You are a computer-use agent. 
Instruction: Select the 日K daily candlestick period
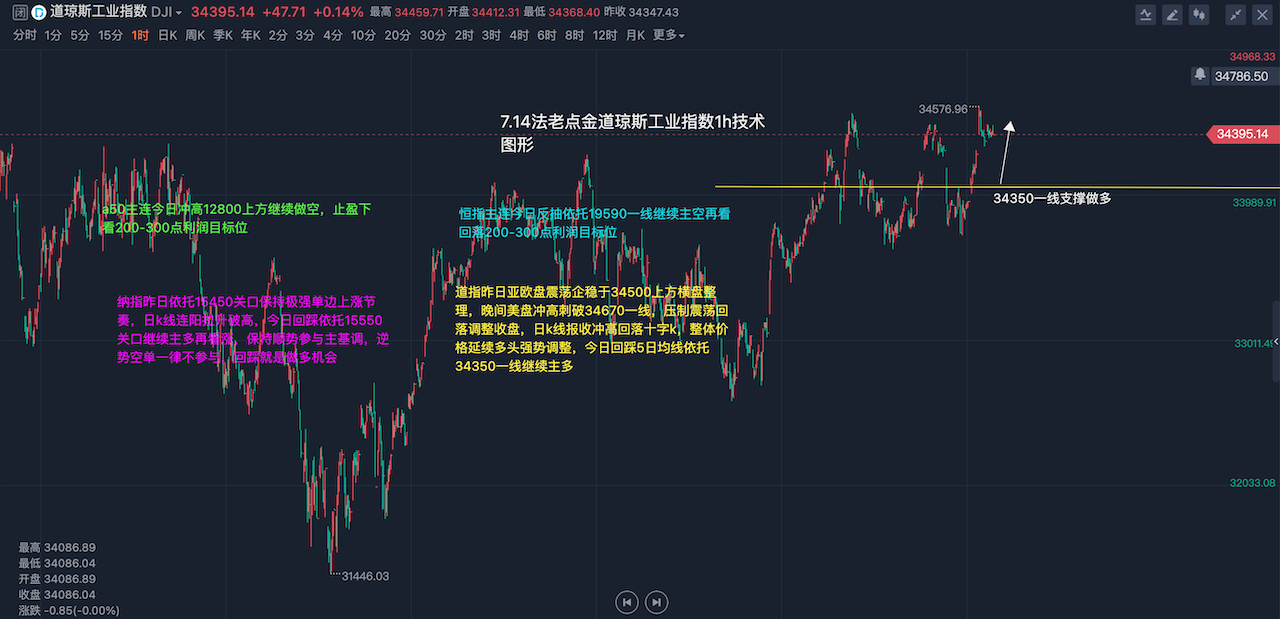click(166, 35)
